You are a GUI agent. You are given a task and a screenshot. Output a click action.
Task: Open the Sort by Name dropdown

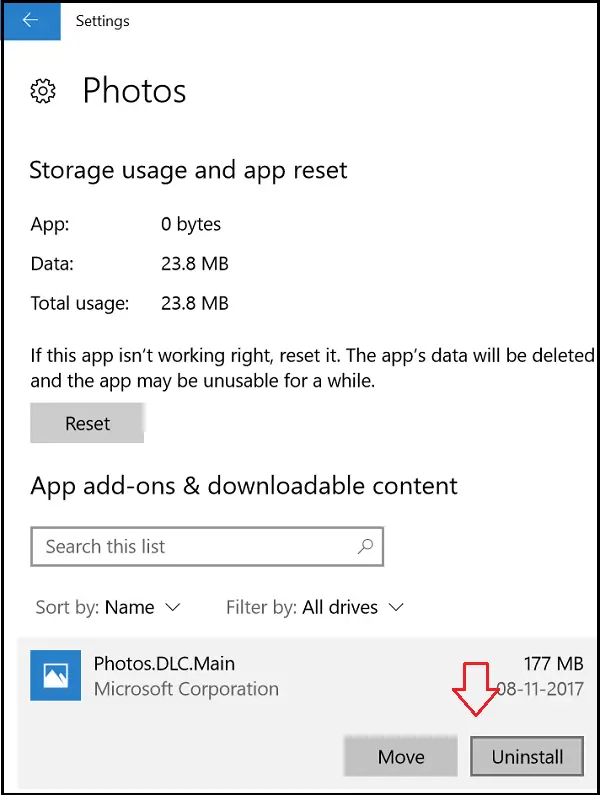(x=108, y=607)
